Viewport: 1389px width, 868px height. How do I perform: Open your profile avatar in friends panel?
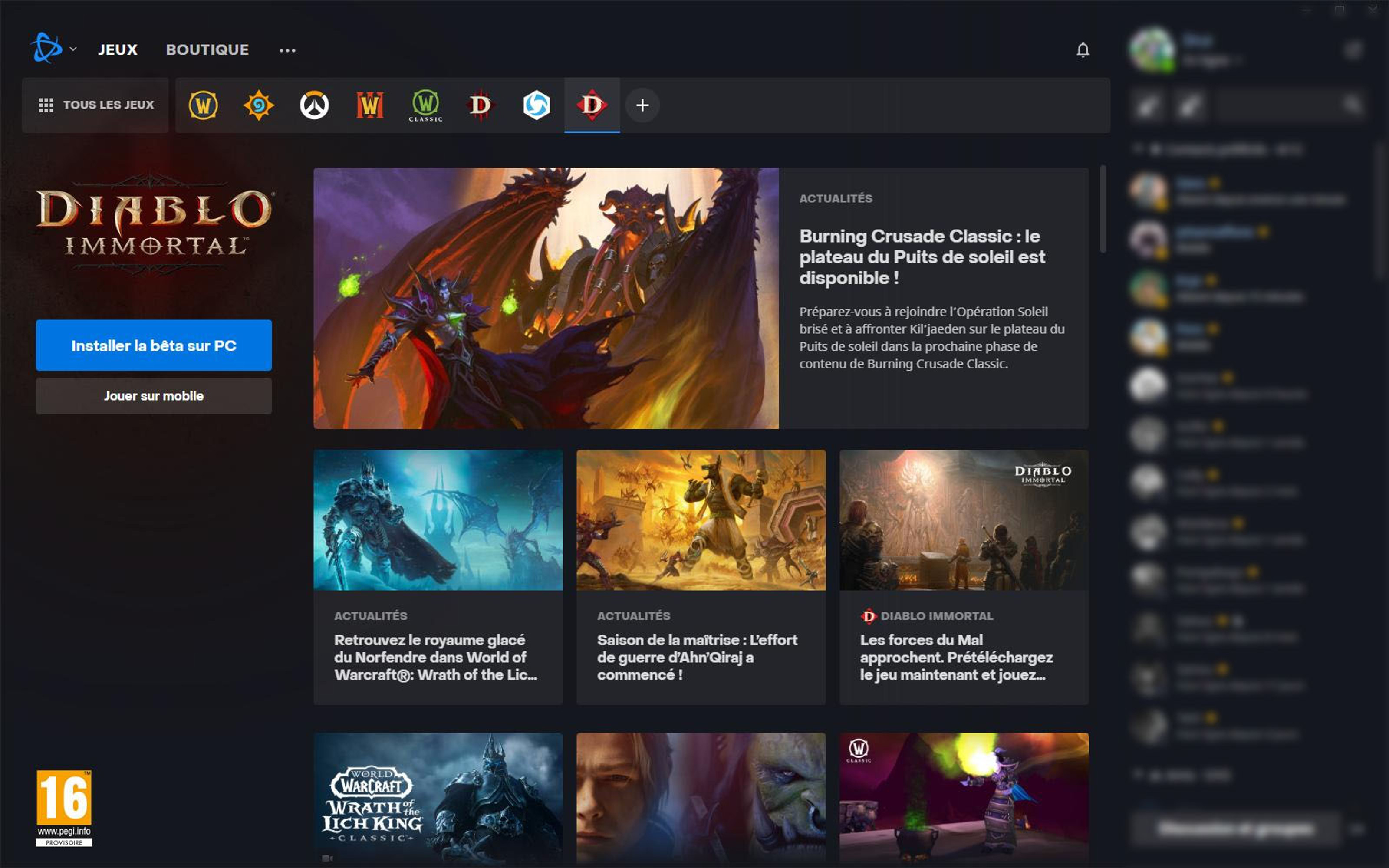coord(1152,49)
